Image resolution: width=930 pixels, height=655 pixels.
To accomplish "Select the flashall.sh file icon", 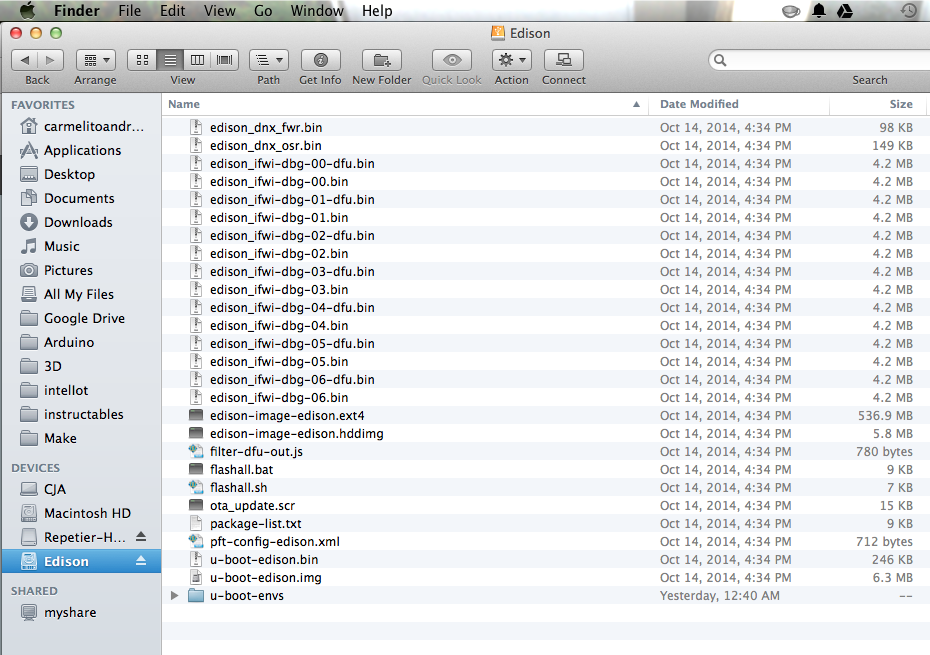I will click(196, 487).
